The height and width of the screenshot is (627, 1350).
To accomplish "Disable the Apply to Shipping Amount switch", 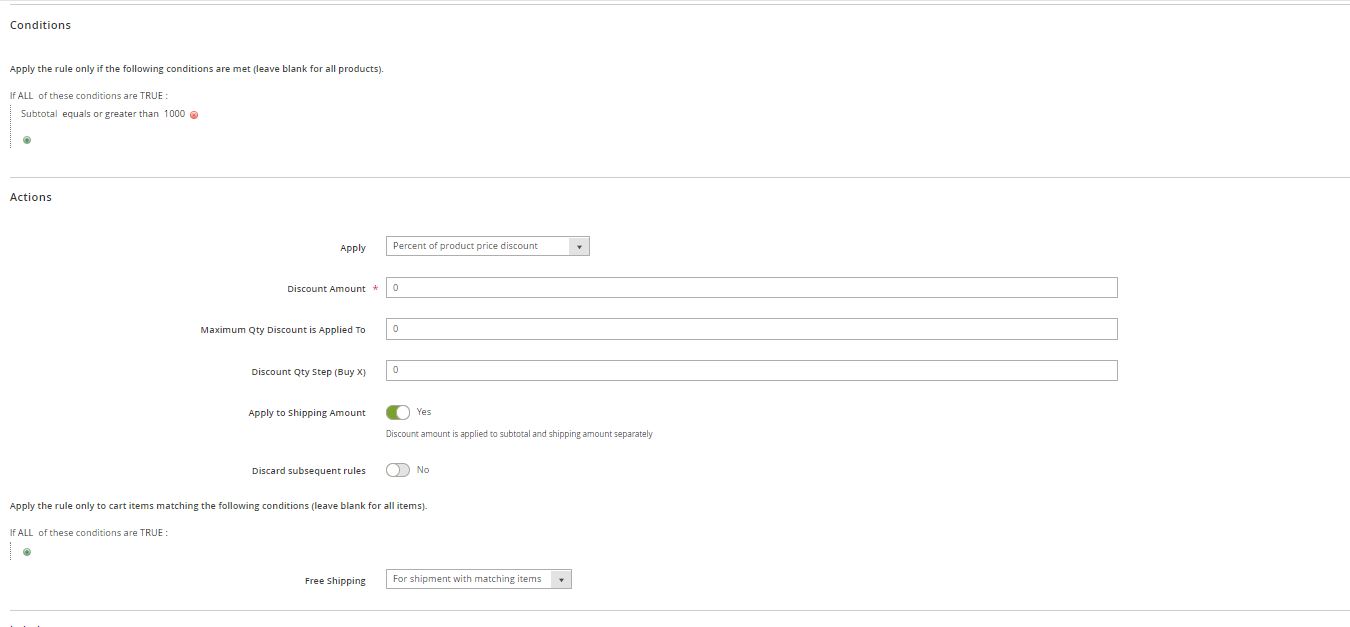I will [399, 412].
